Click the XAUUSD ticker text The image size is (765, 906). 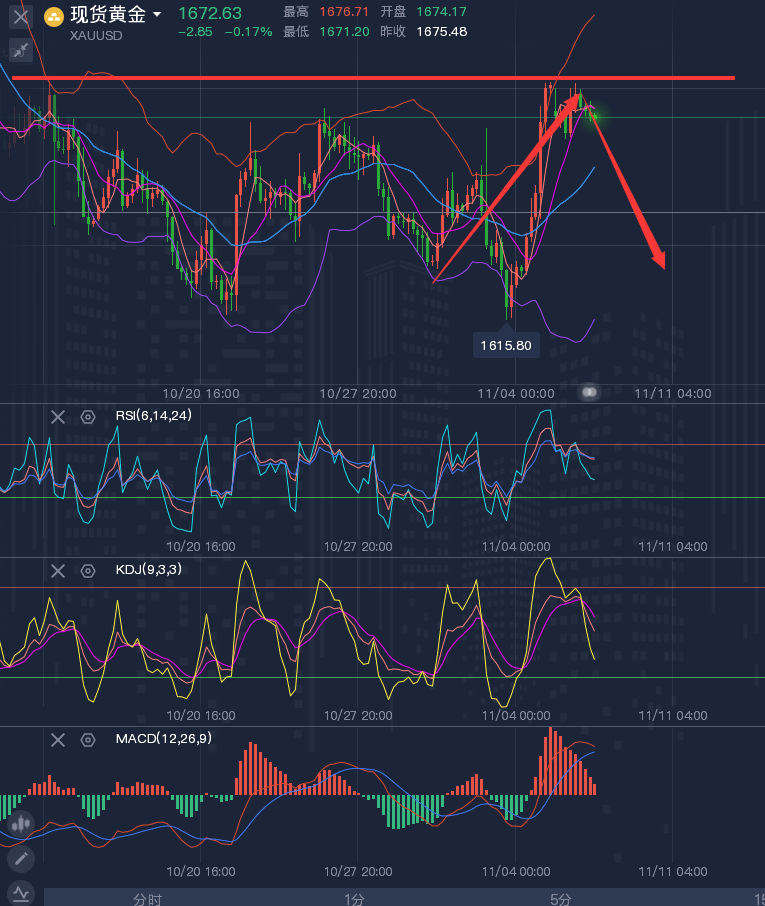click(x=96, y=35)
